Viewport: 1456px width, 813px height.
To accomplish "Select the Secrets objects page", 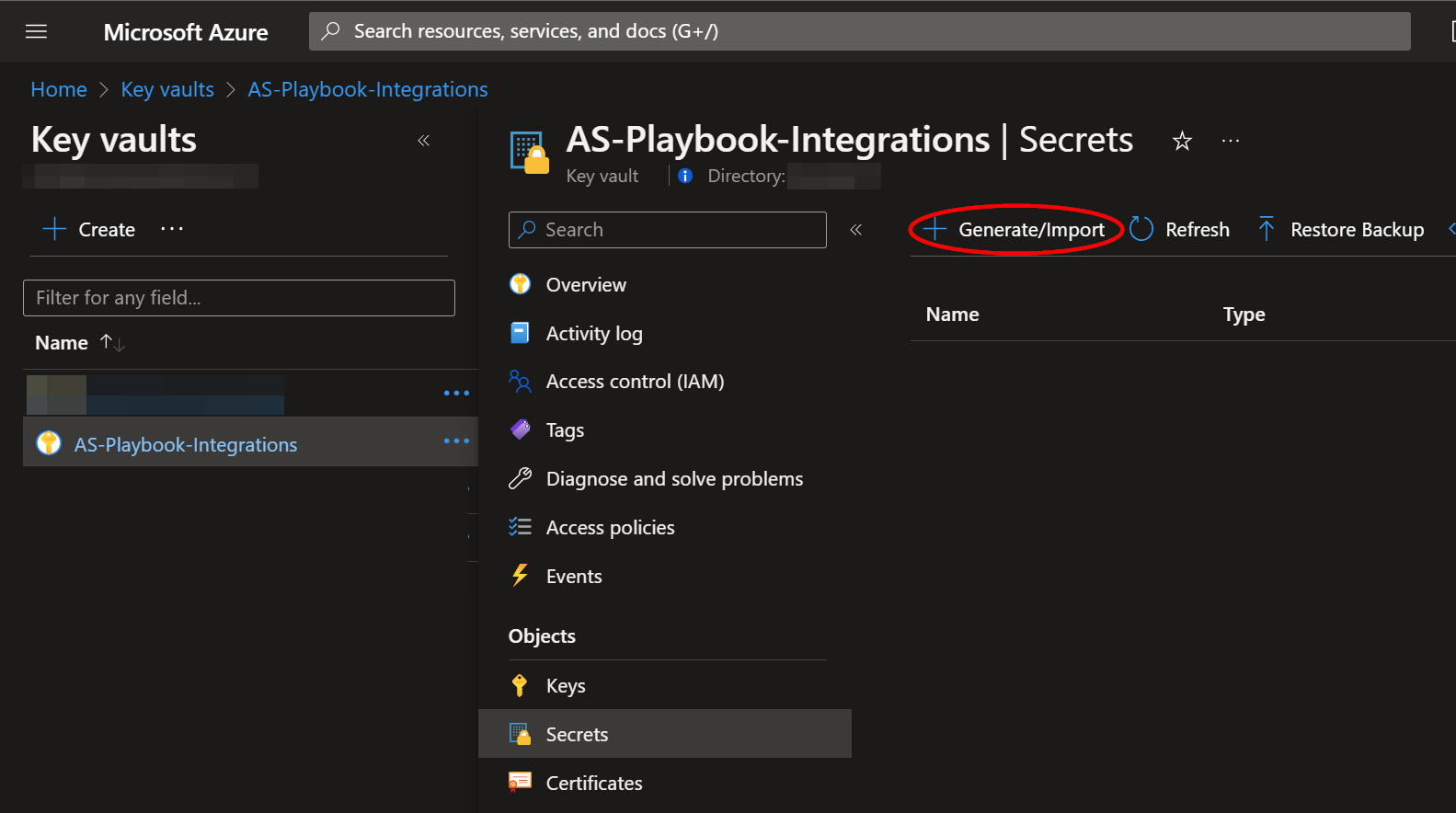I will [666, 734].
